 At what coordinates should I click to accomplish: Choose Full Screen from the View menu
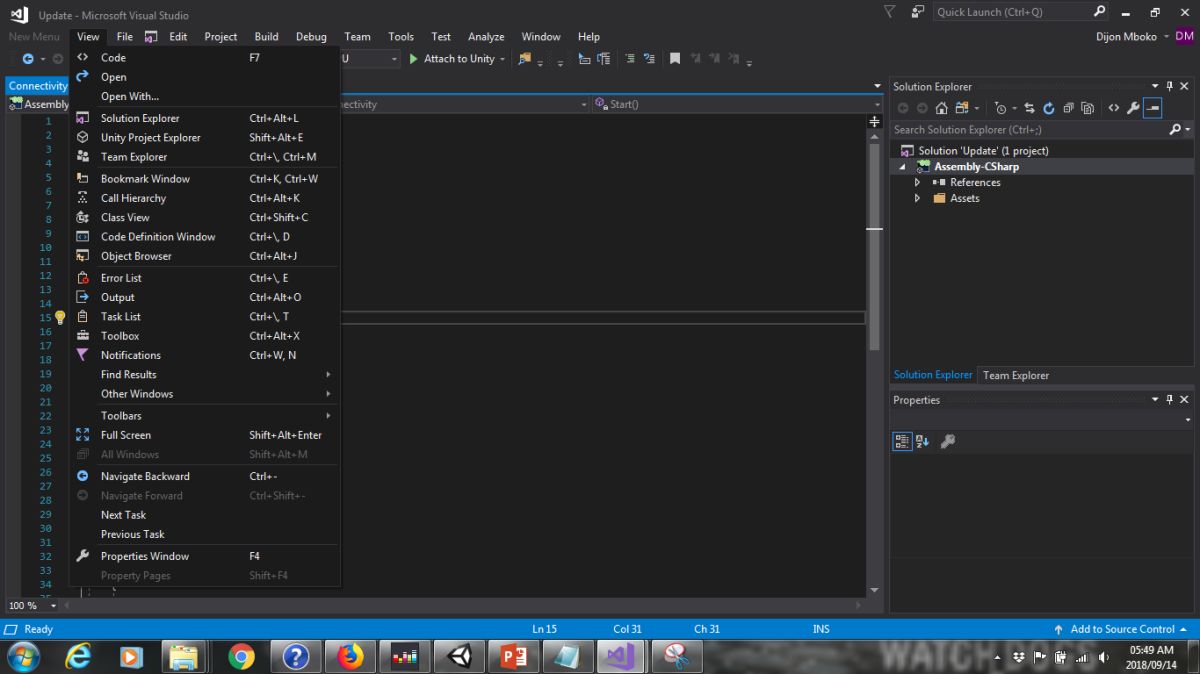tap(205, 435)
